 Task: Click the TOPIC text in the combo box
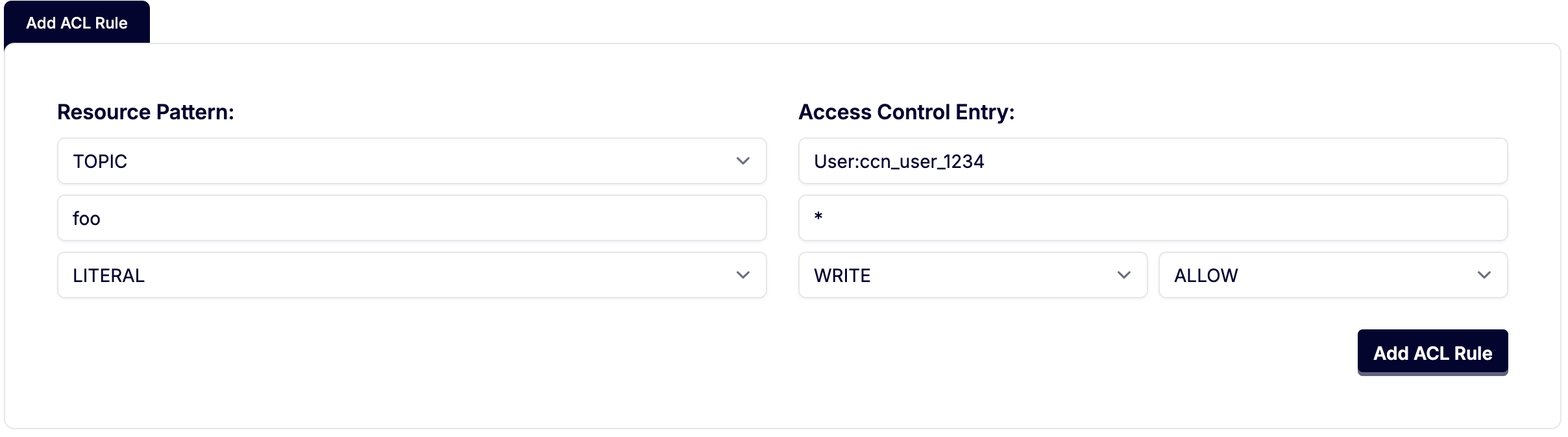point(100,161)
